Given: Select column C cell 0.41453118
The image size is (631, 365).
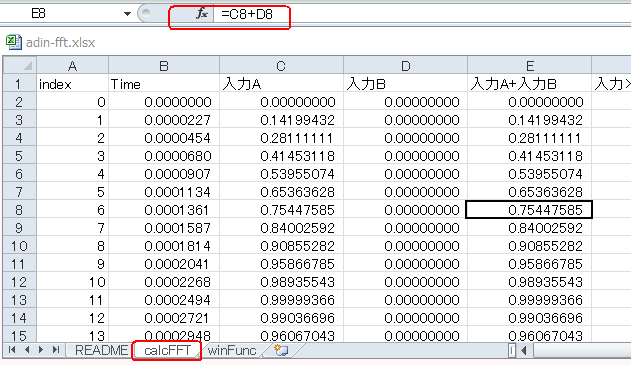Looking at the screenshot, I should point(281,156).
